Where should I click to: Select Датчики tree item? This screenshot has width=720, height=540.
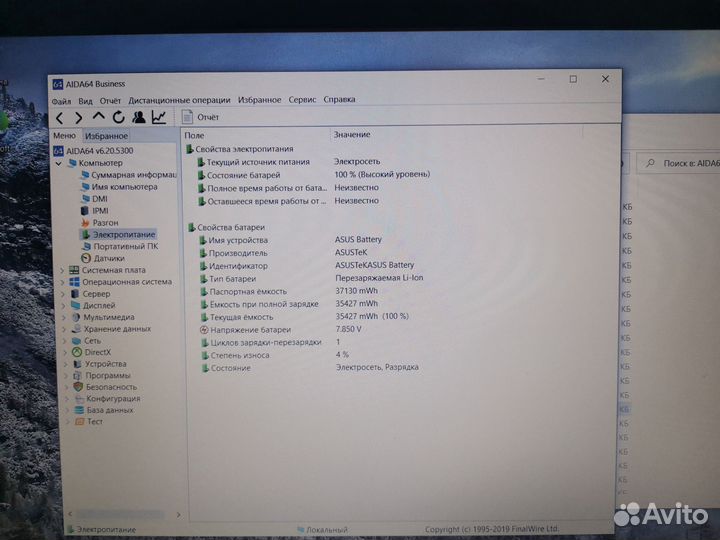coord(103,258)
